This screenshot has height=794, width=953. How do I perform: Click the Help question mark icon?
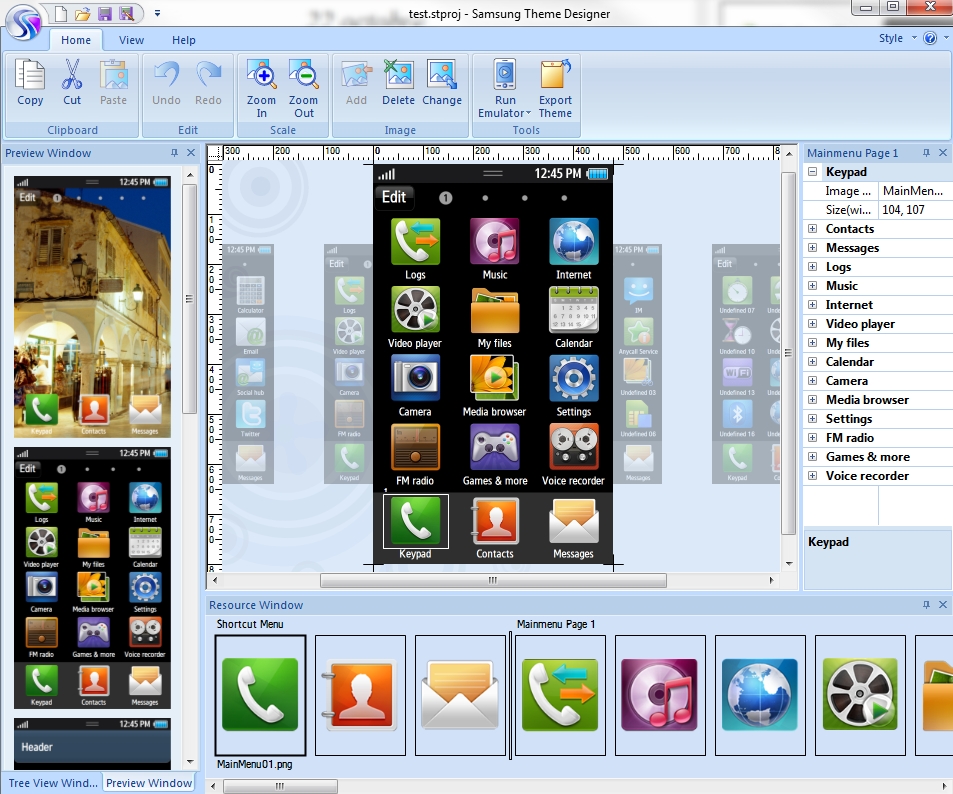(930, 38)
